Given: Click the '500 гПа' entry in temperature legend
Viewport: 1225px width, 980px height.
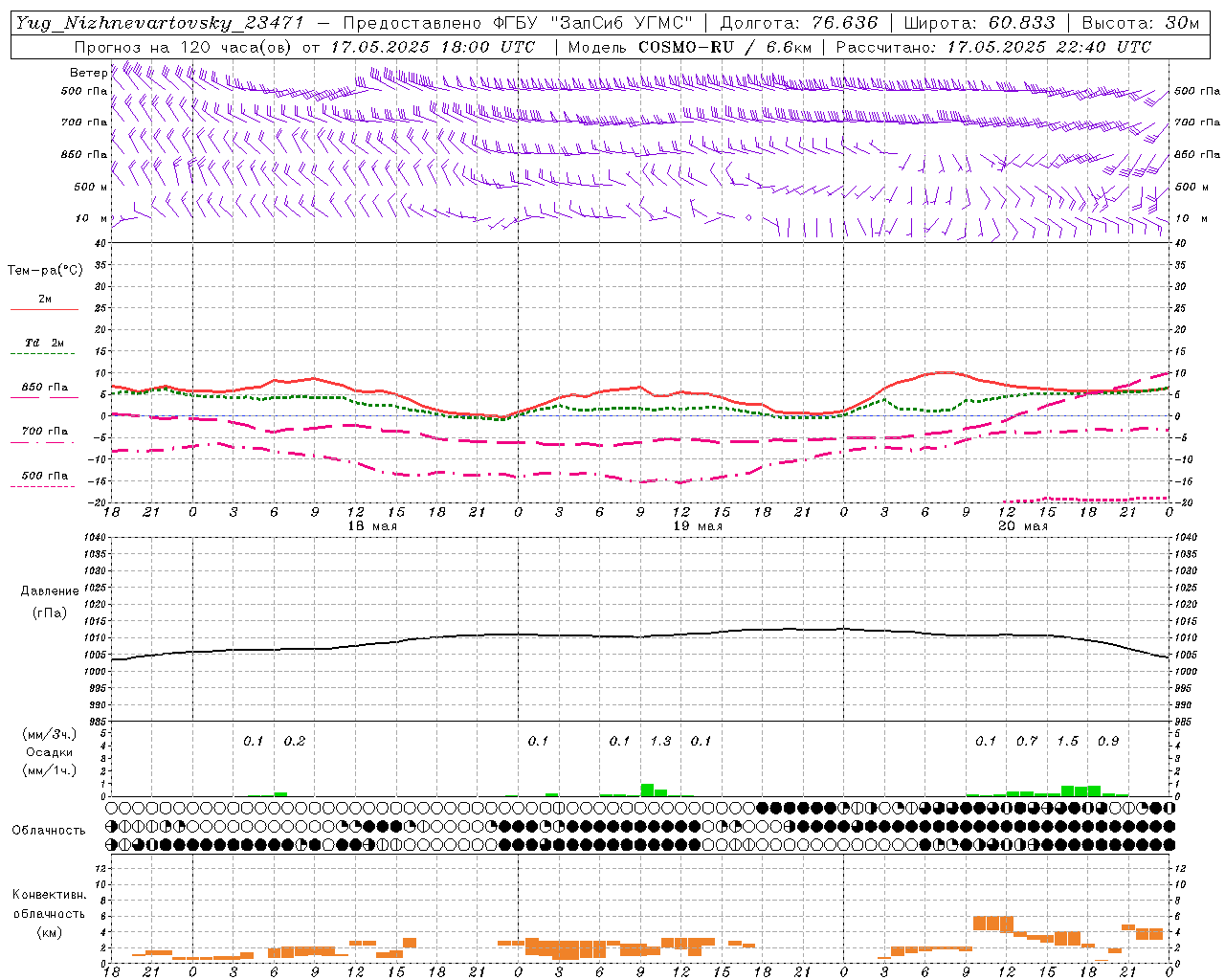Looking at the screenshot, I should coord(45,476).
